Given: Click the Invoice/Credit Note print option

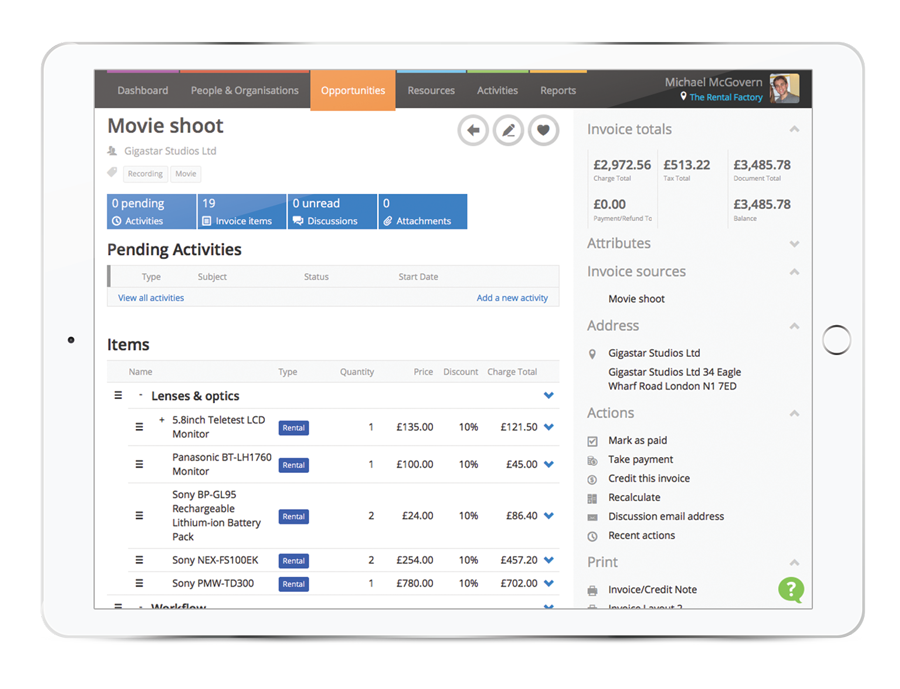Looking at the screenshot, I should tap(653, 590).
